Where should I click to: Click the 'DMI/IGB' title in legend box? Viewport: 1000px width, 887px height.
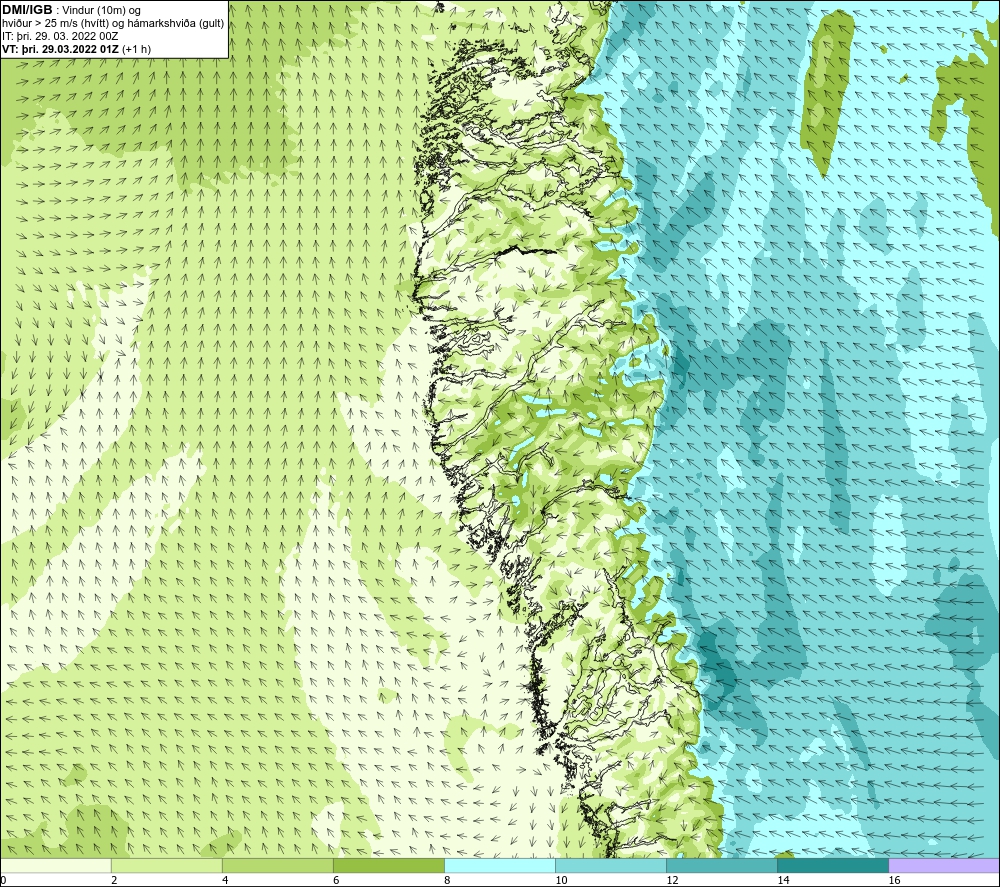(27, 10)
